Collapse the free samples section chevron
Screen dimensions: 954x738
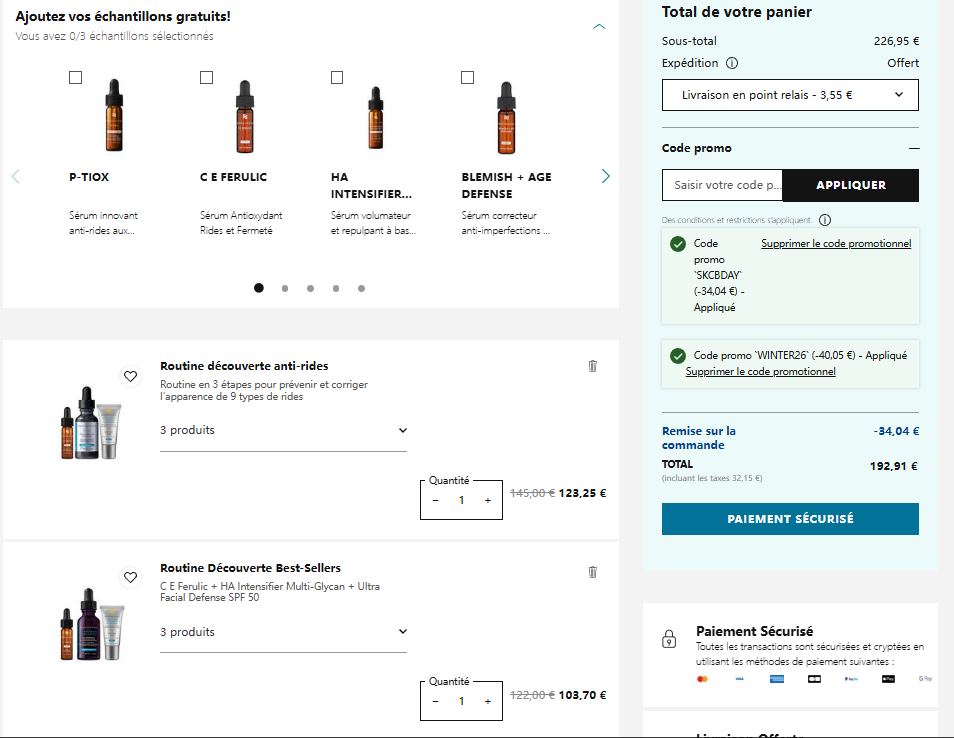599,27
